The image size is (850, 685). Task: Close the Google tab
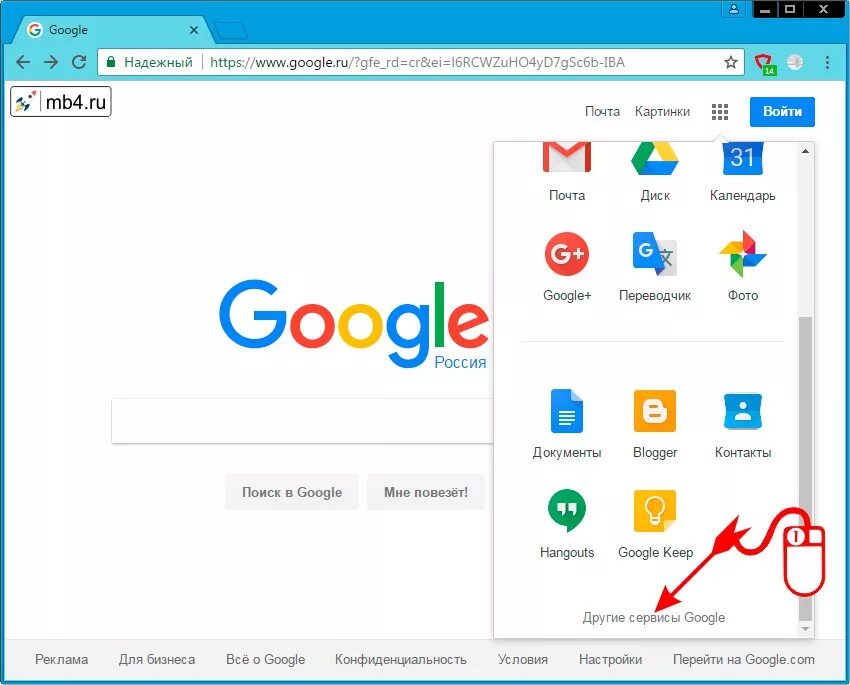click(194, 30)
